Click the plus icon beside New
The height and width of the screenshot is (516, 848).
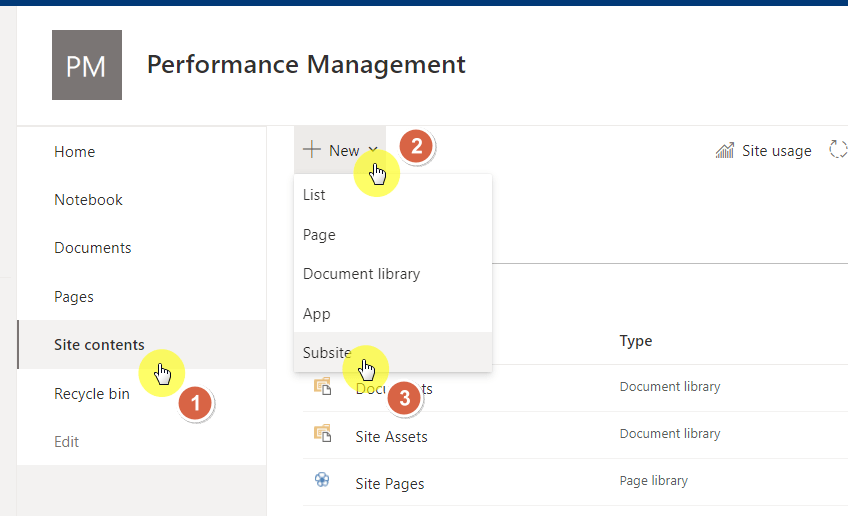coord(312,149)
